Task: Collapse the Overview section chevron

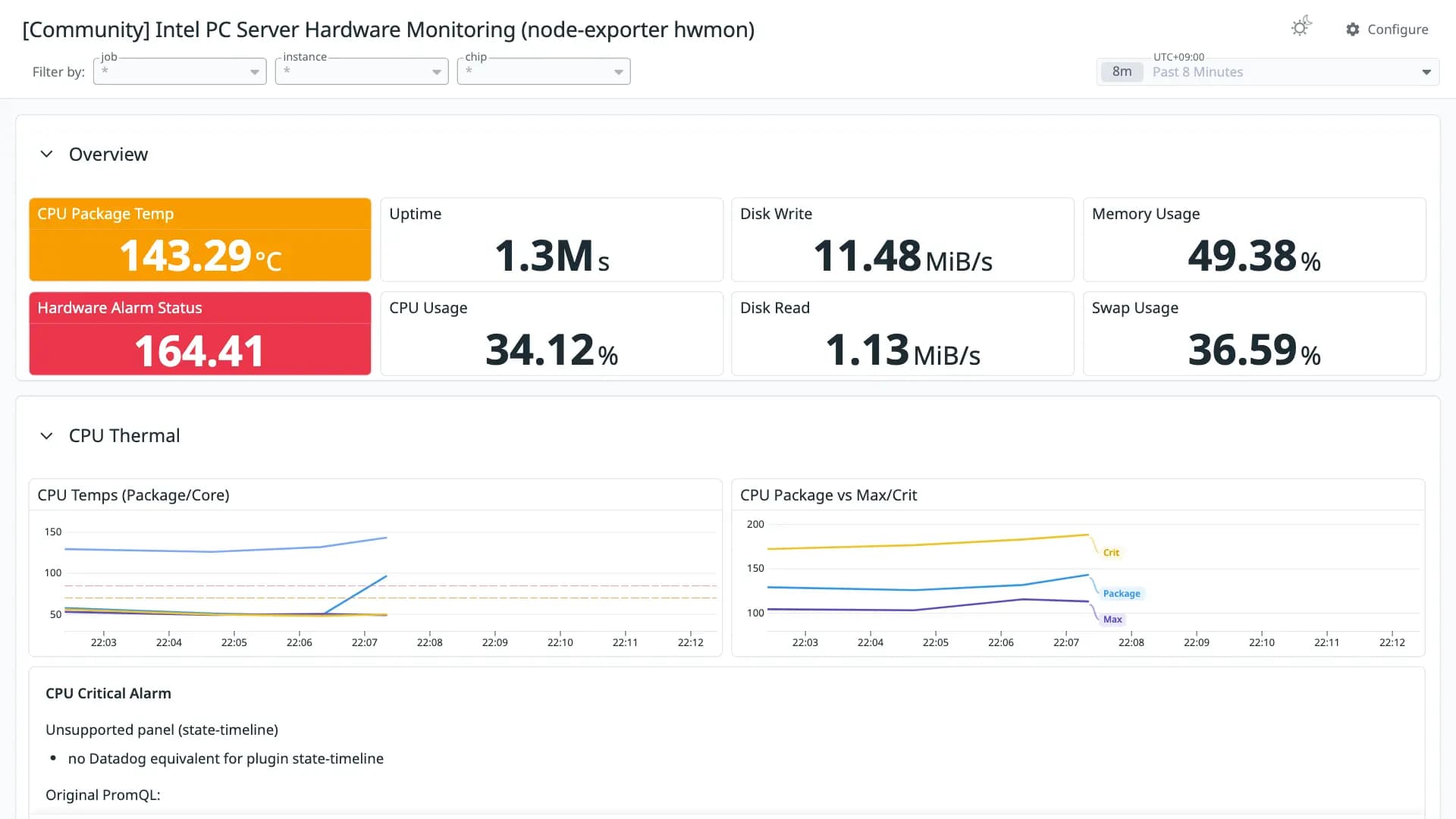Action: pyautogui.click(x=46, y=154)
